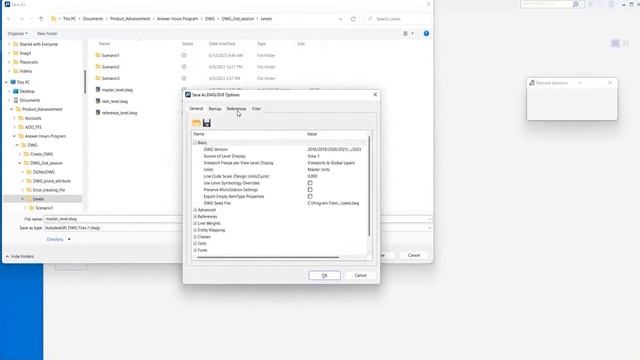
Task: Switch to the Filter tab
Action: click(256, 109)
